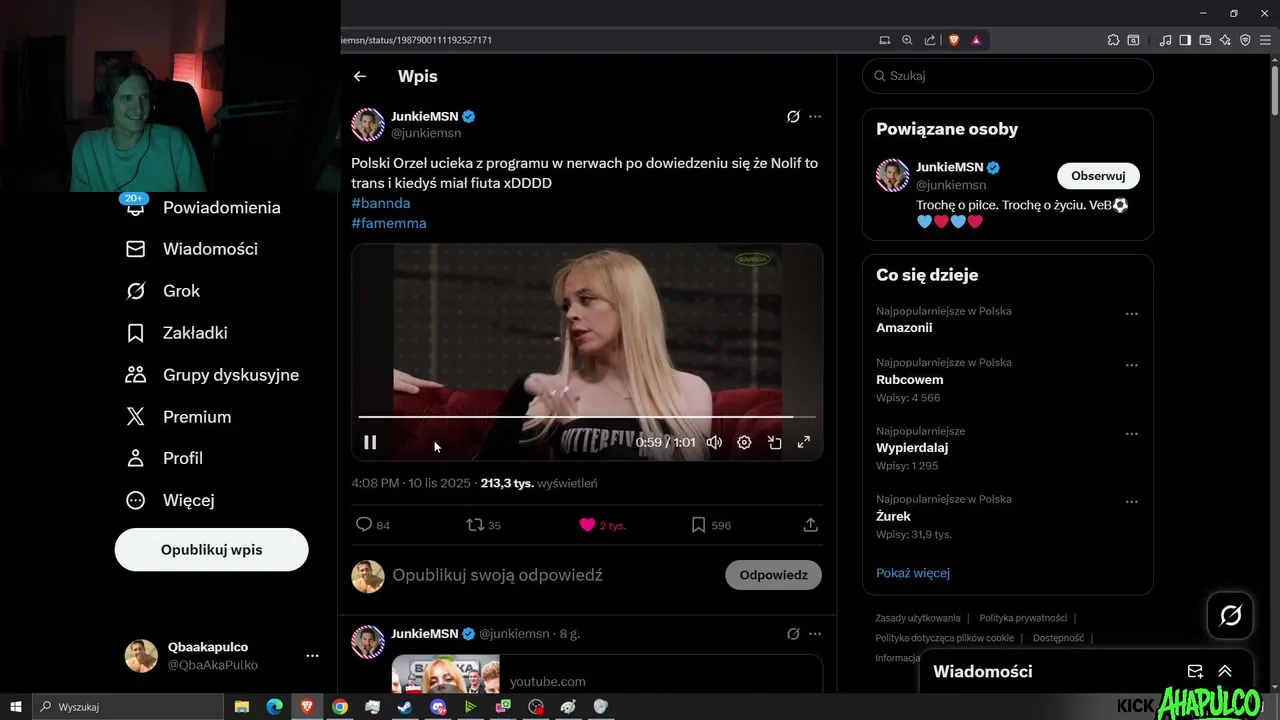Go back using the arrow beside Wpis
This screenshot has width=1280, height=720.
click(360, 76)
